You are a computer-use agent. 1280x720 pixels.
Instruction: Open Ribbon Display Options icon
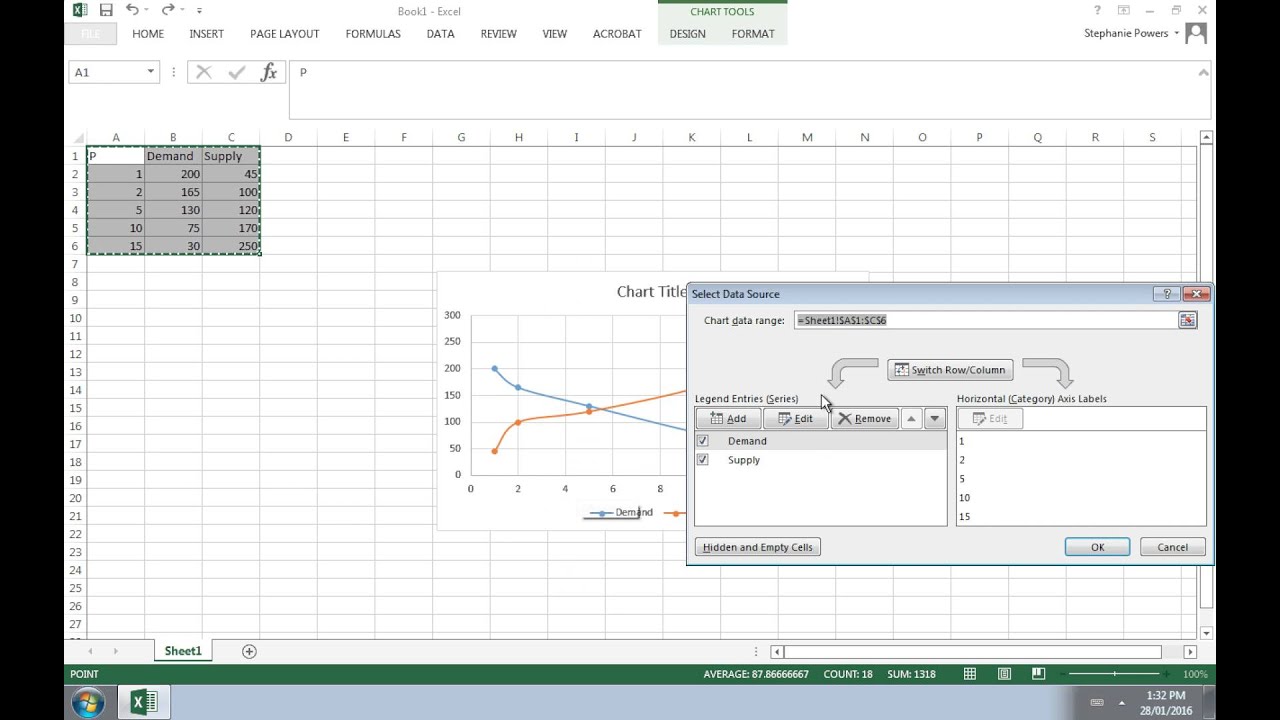(x=1124, y=10)
